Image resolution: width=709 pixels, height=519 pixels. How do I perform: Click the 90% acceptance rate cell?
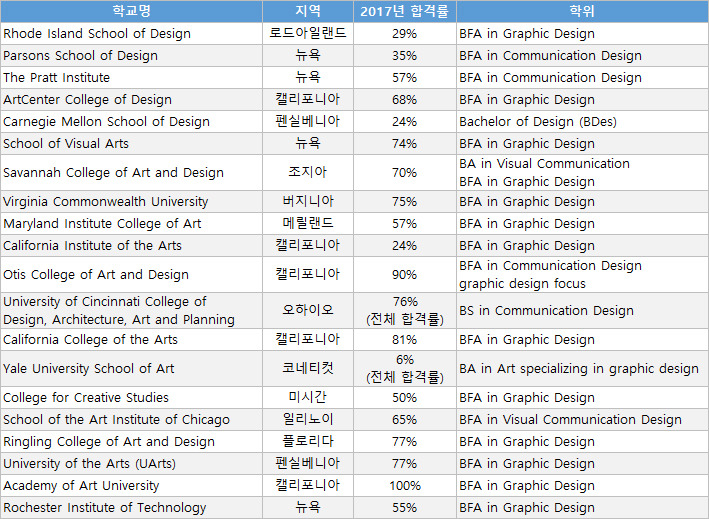(405, 274)
